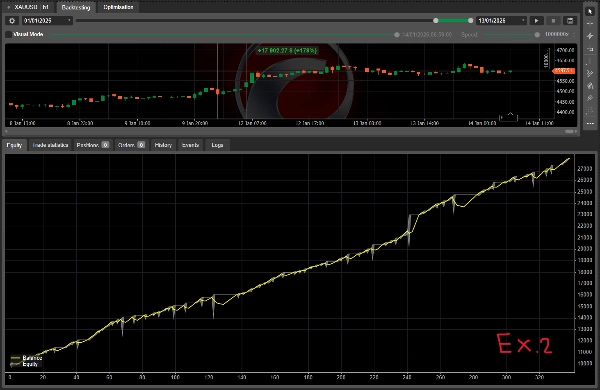Image resolution: width=600 pixels, height=390 pixels.
Task: Click the orange current price label
Action: coord(564,71)
